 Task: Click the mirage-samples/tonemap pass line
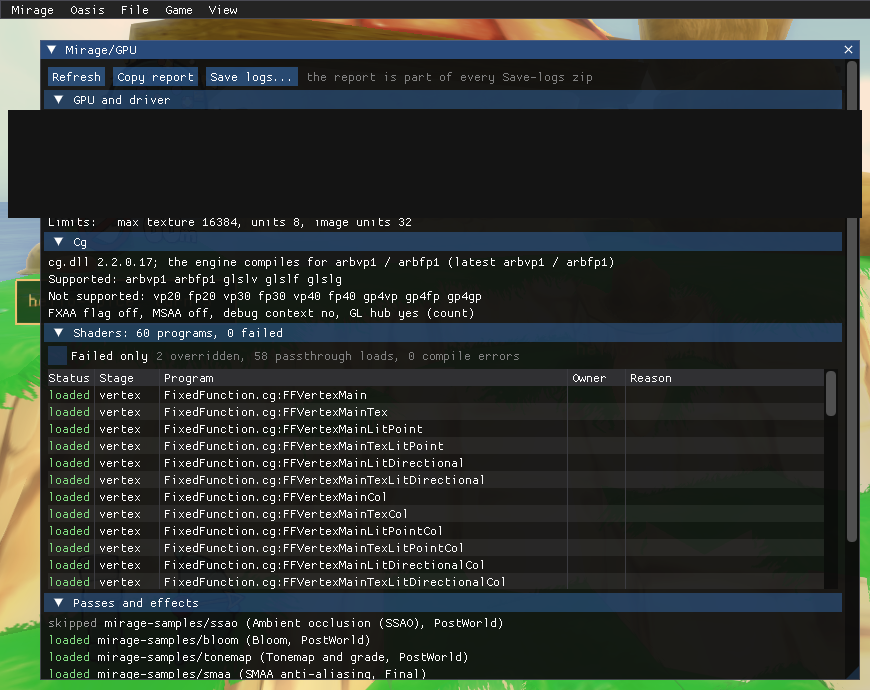pyautogui.click(x=259, y=657)
